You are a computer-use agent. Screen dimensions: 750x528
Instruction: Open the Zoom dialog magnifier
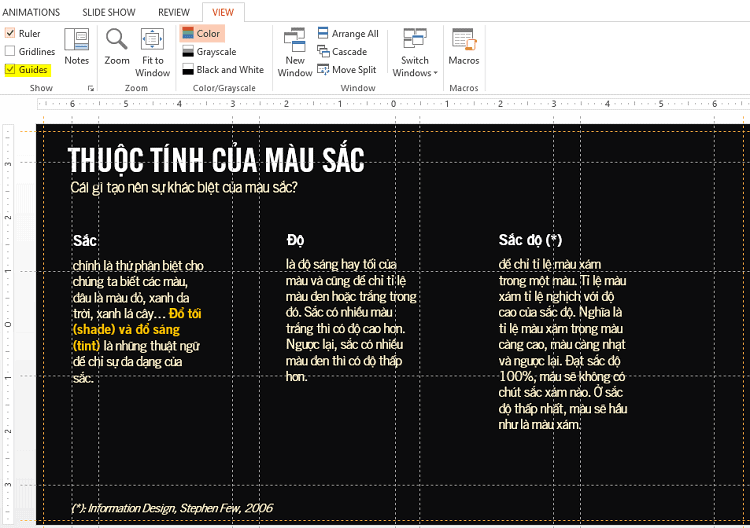tap(117, 46)
